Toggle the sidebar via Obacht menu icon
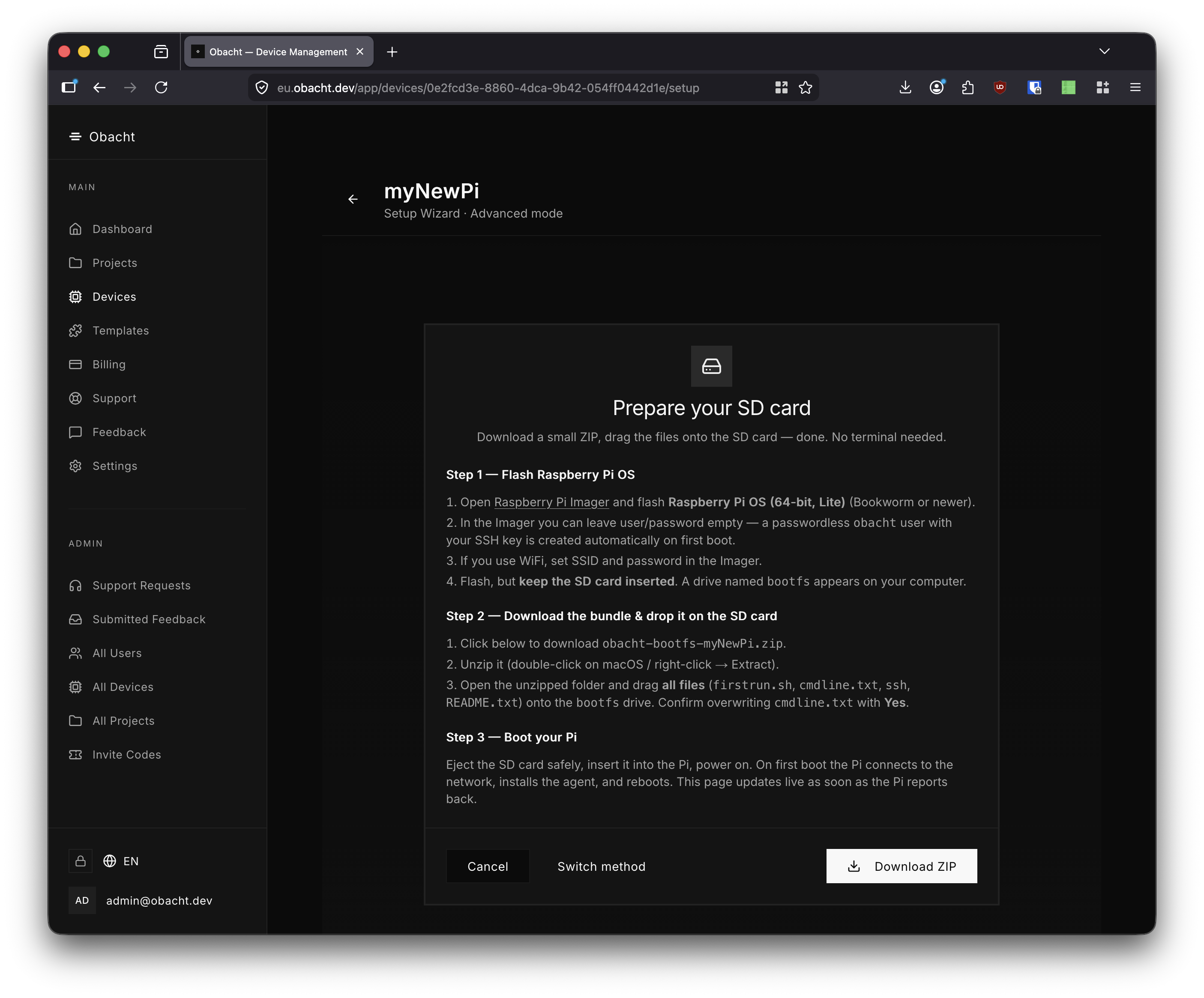Image resolution: width=1204 pixels, height=998 pixels. tap(75, 137)
